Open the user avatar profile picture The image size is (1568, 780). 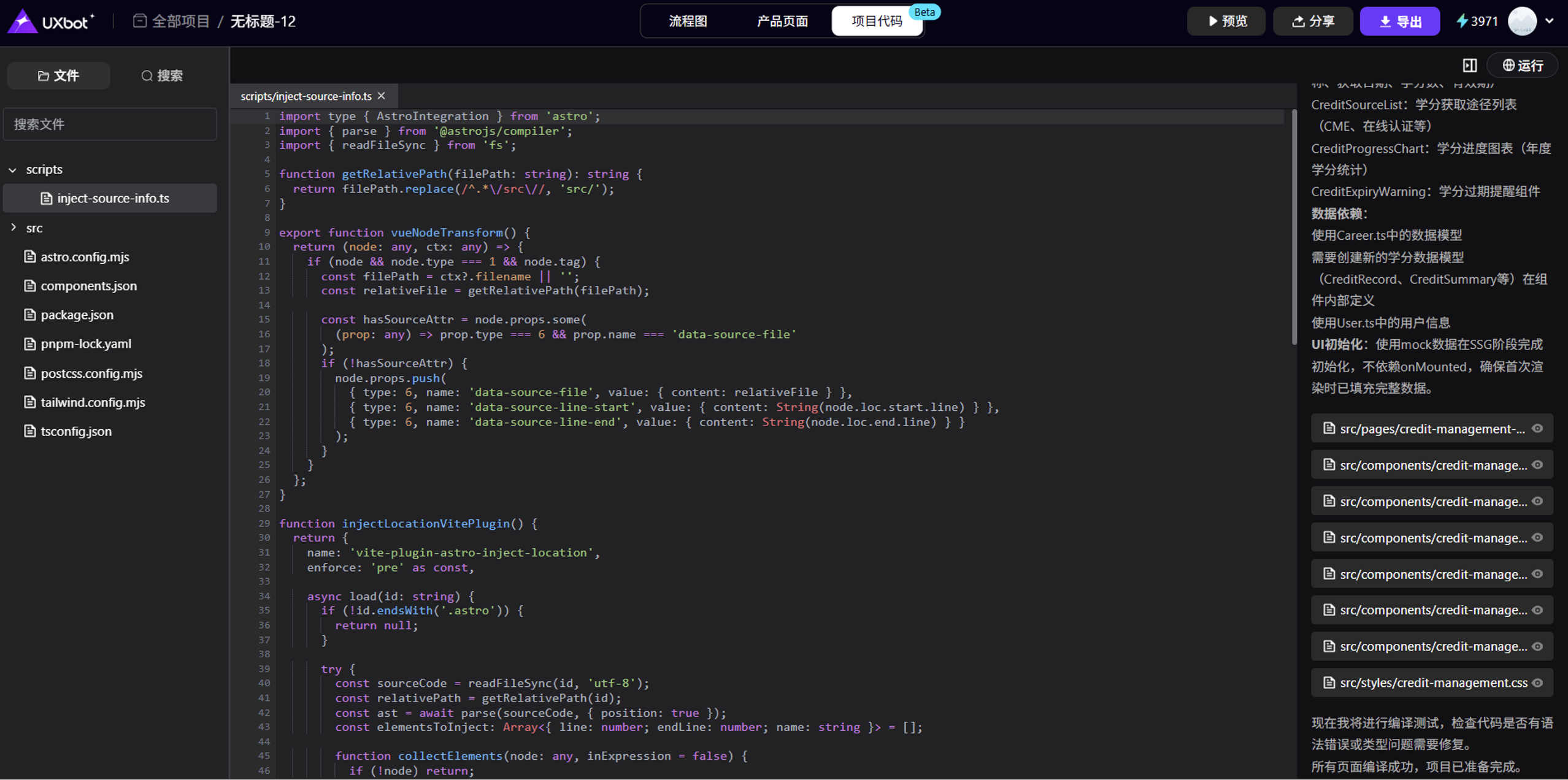click(x=1522, y=21)
